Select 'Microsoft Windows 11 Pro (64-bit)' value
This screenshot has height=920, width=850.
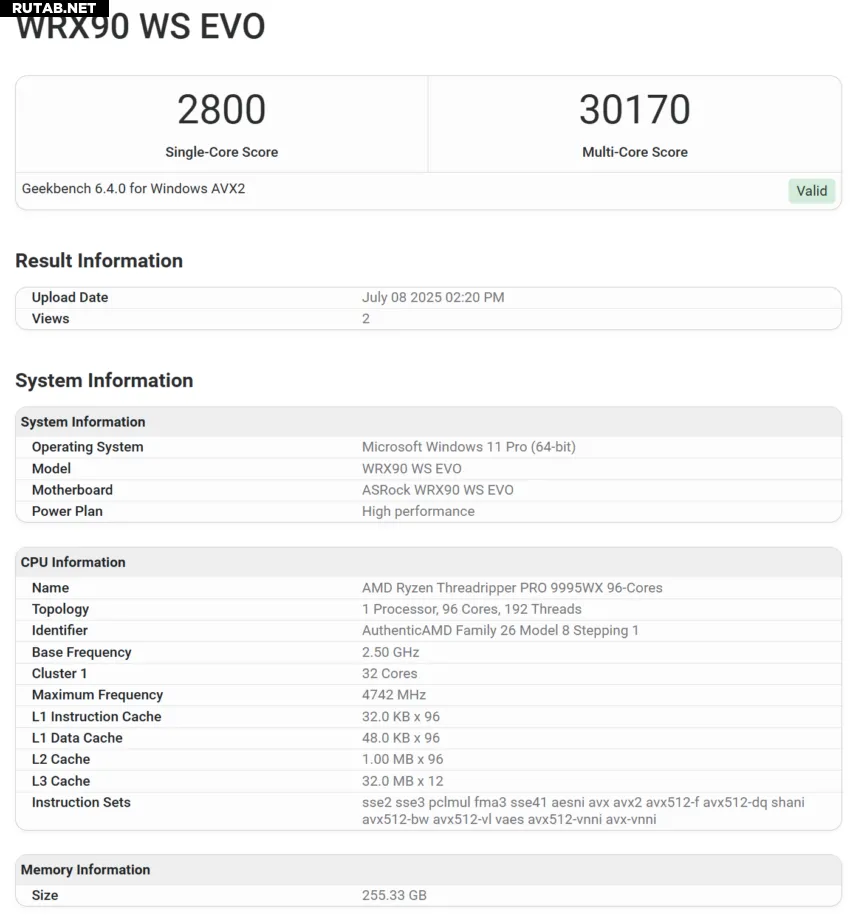tap(469, 447)
